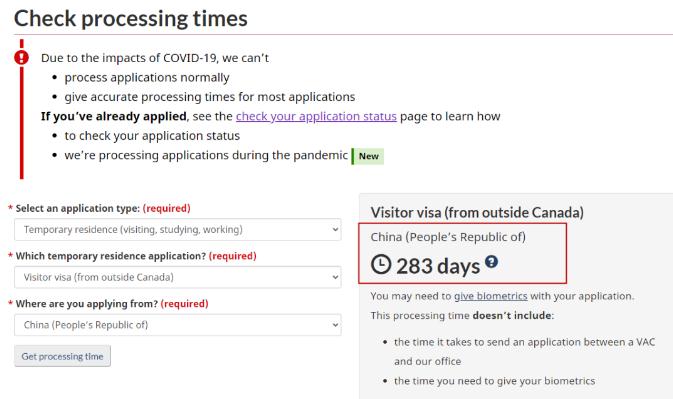The width and height of the screenshot is (673, 399).
Task: Click the red exclamation alert icon
Action: click(21, 57)
